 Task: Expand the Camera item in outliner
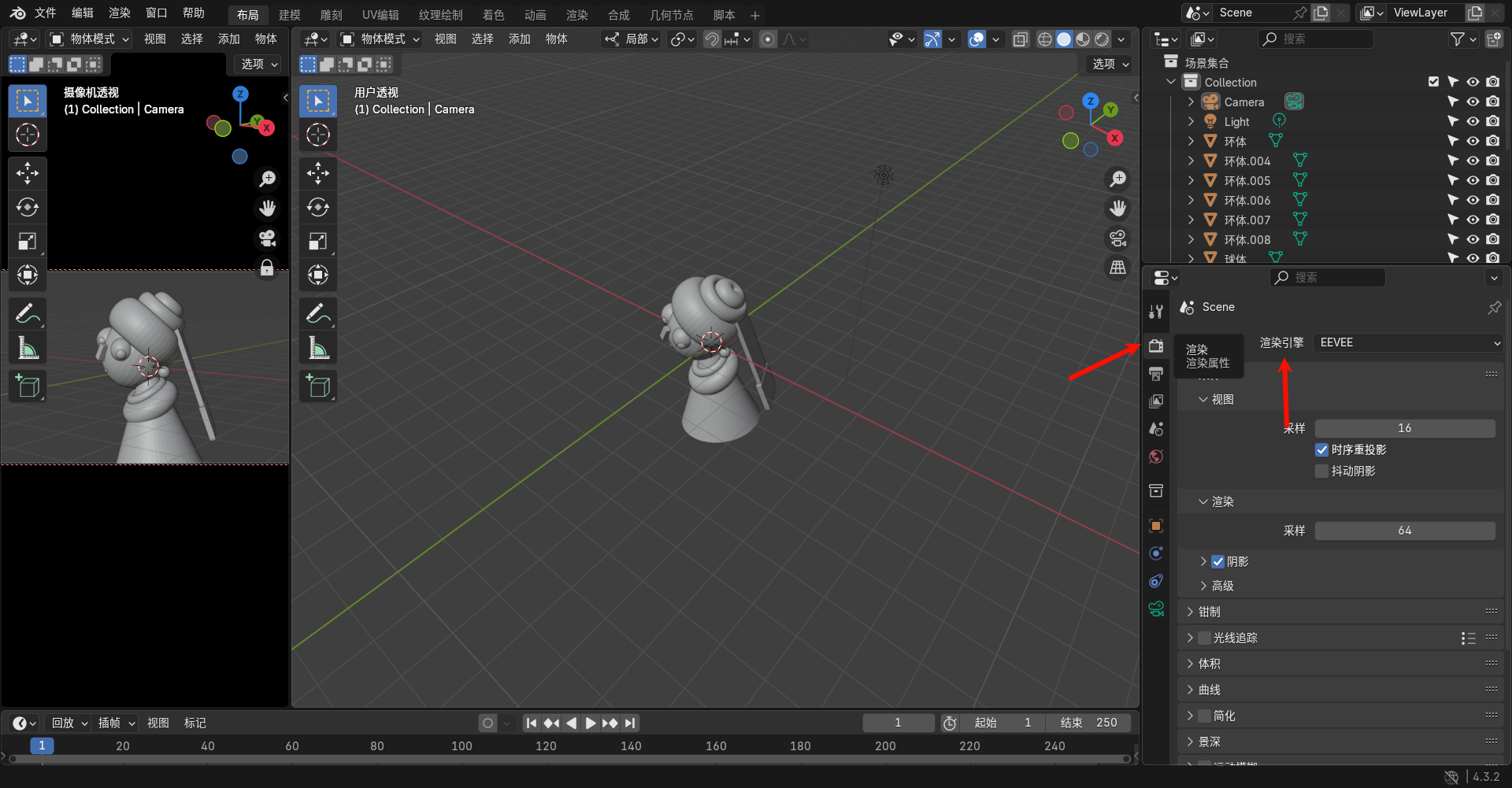point(1191,102)
